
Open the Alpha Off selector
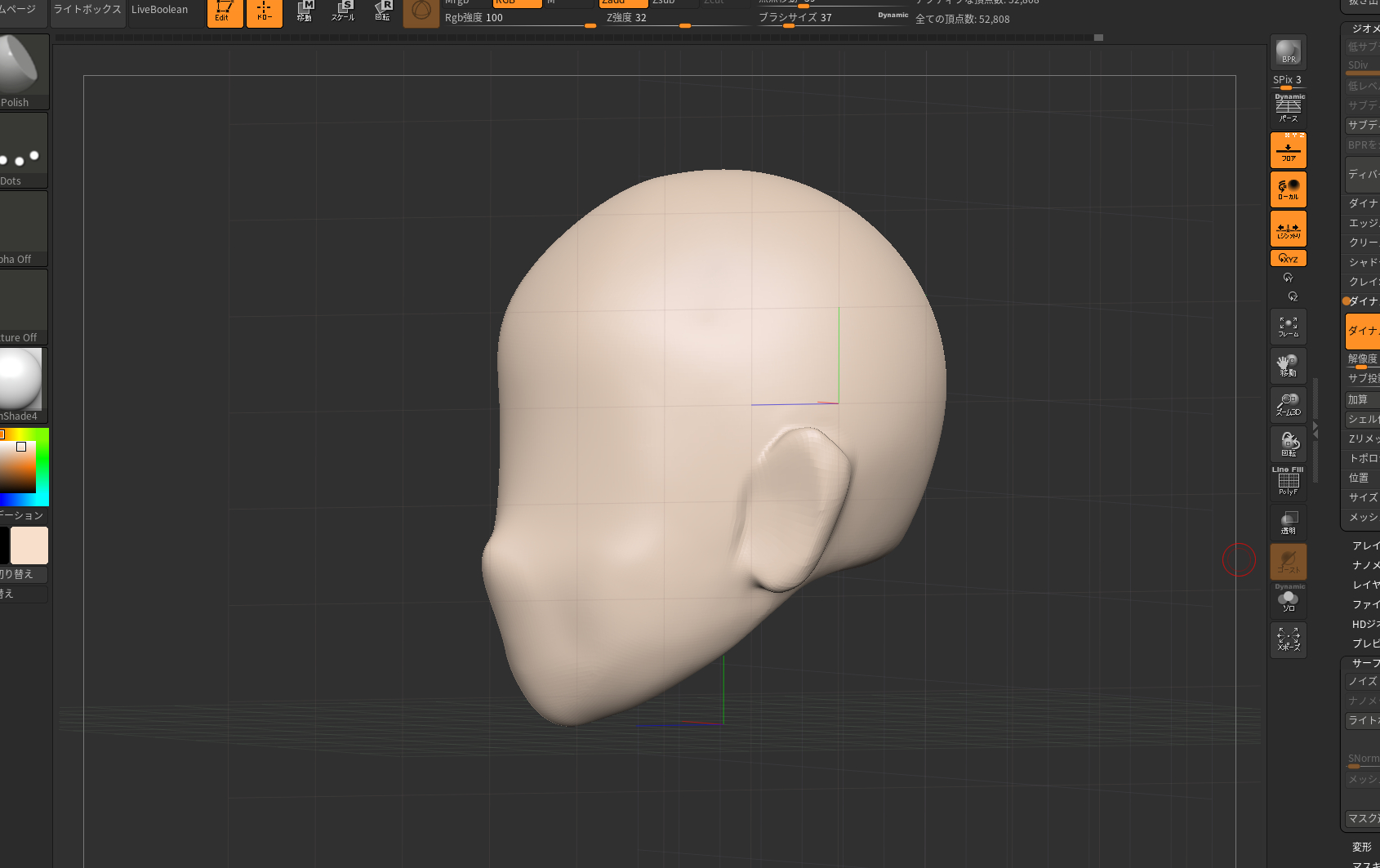pyautogui.click(x=22, y=229)
